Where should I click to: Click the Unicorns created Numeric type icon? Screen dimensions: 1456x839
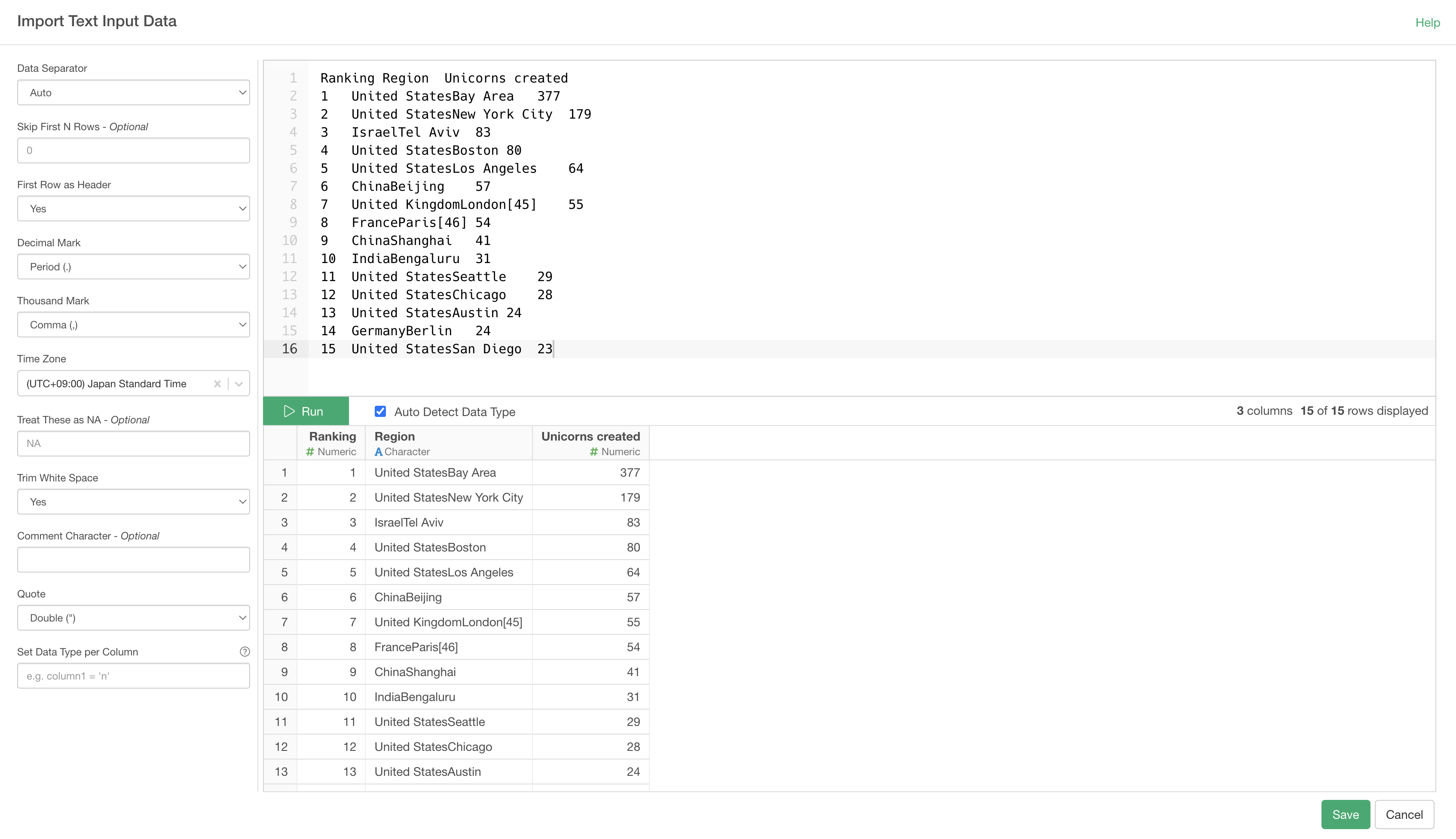click(593, 452)
